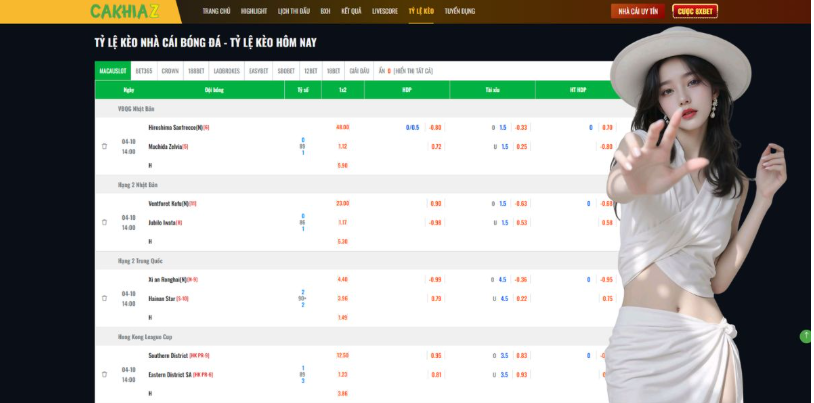This screenshot has height=403, width=814.
Task: Select the Tỷ Lệ Kèo menu item
Action: point(421,11)
